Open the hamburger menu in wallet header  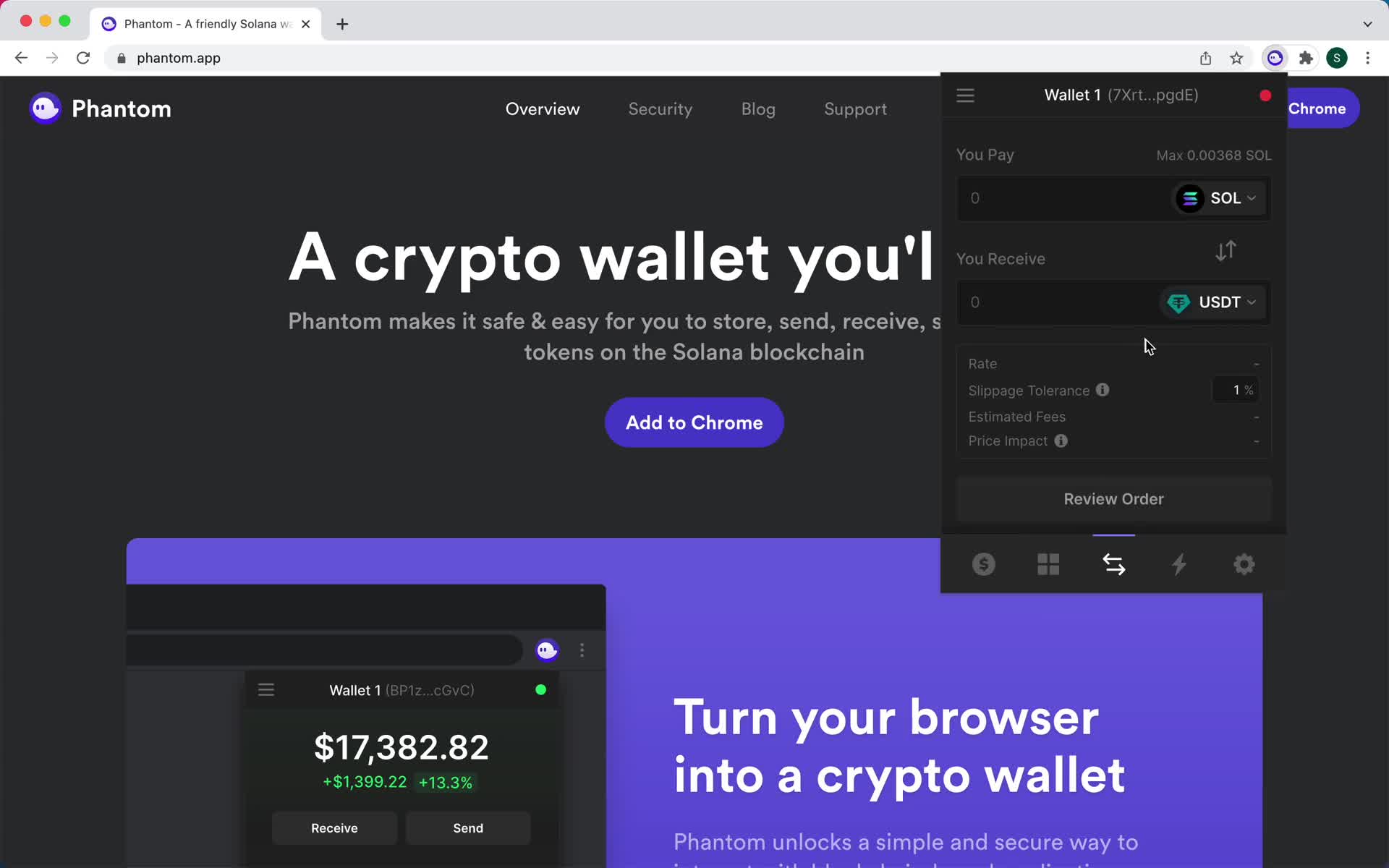point(966,95)
